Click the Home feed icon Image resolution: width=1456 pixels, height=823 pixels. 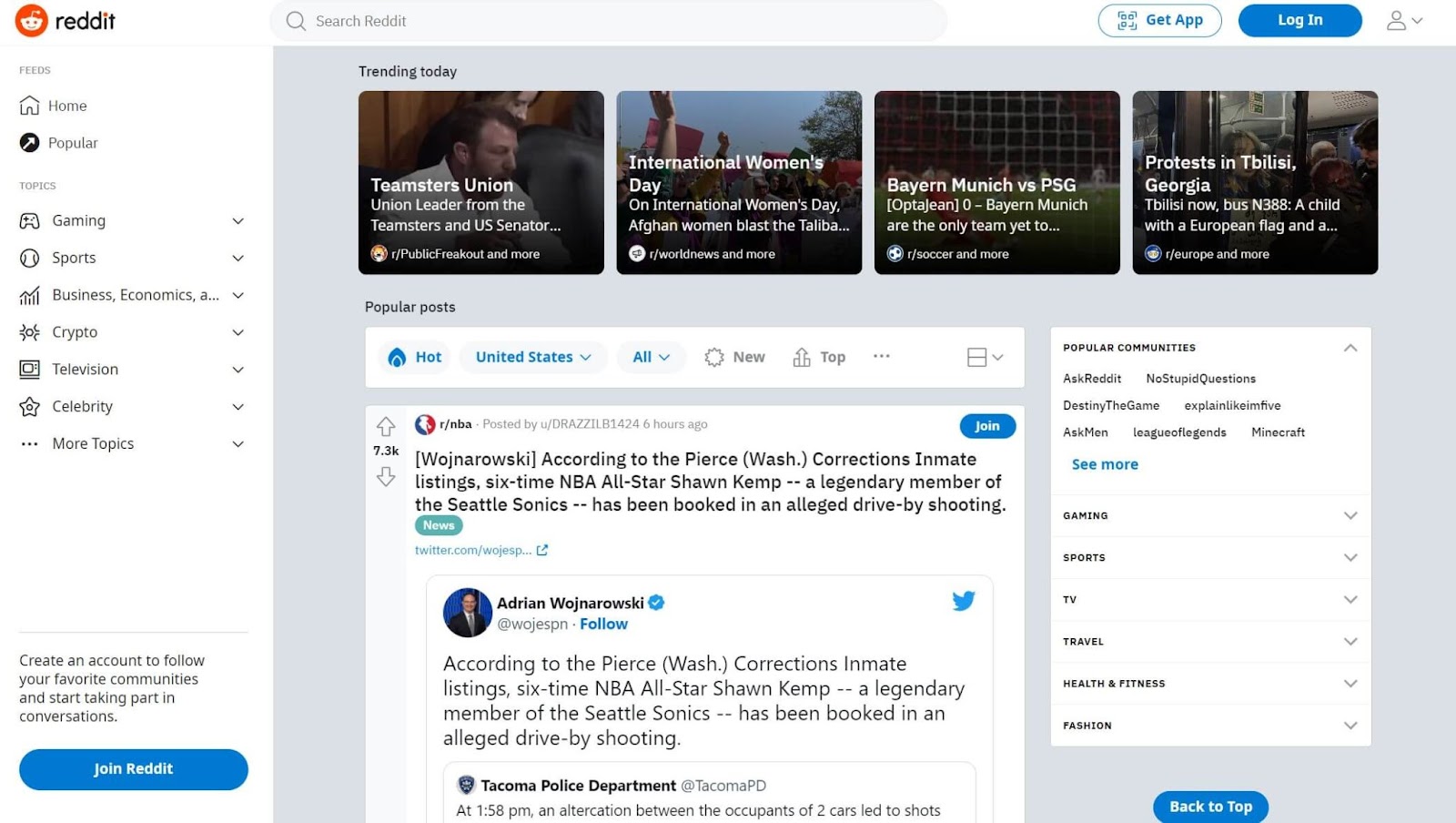29,106
